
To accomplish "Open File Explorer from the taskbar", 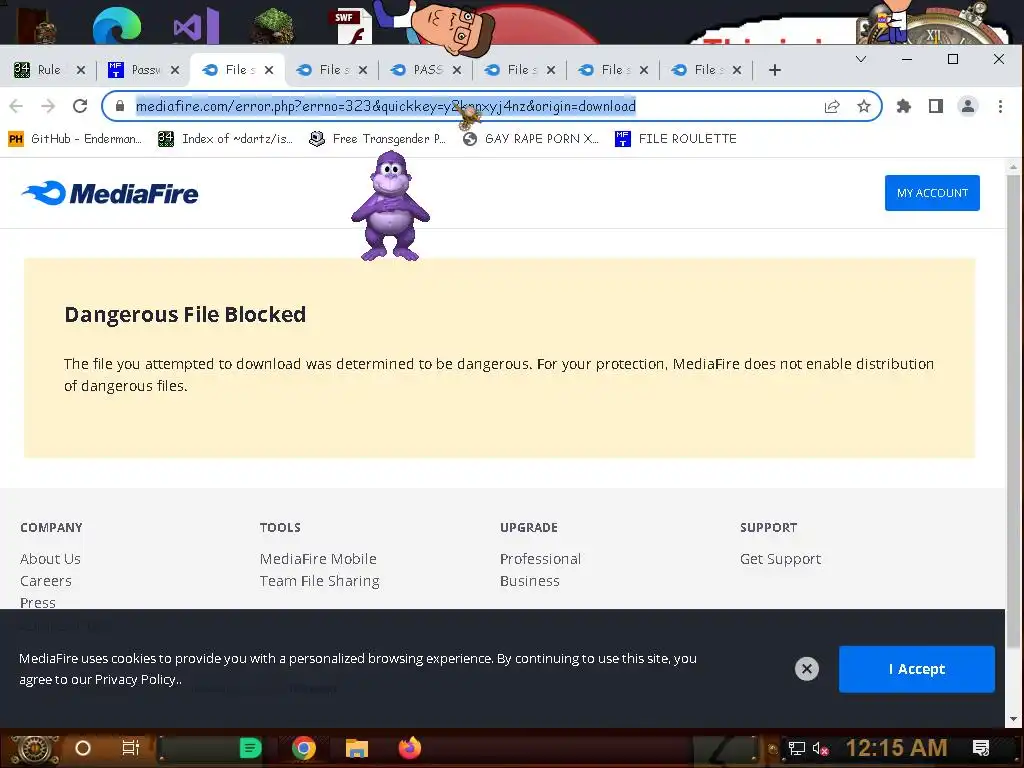I will coord(357,748).
